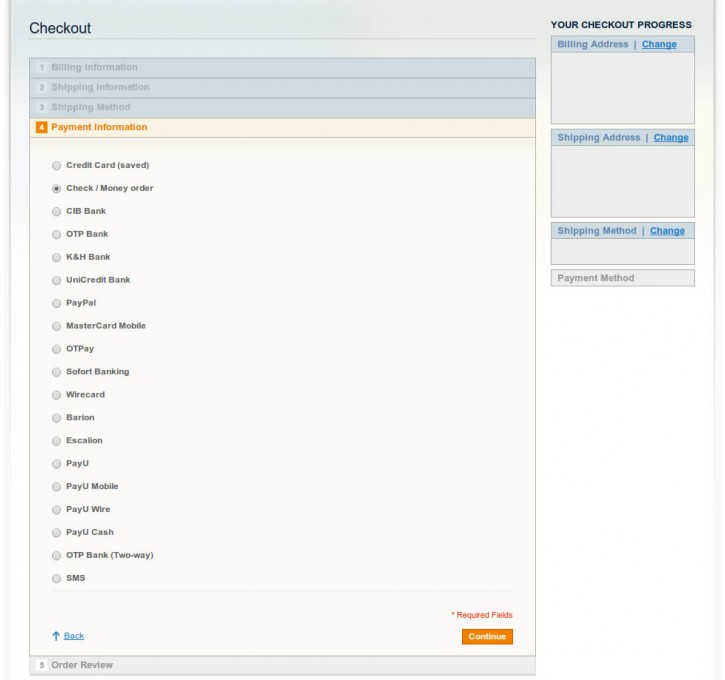Click the Payment Method progress block
Screen dimensions: 725x680
tap(622, 278)
